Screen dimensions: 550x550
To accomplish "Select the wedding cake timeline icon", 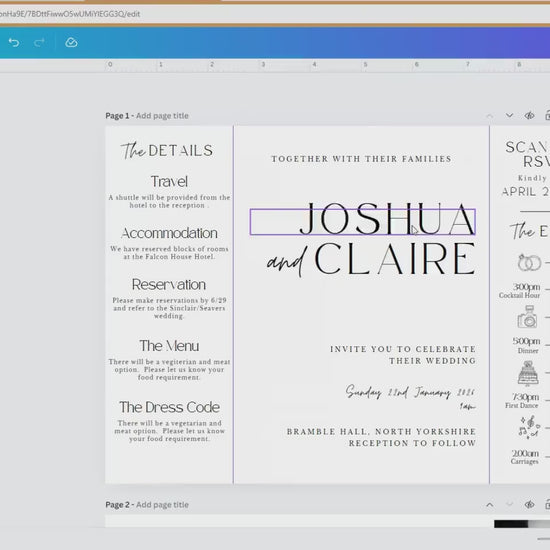I will [x=528, y=373].
